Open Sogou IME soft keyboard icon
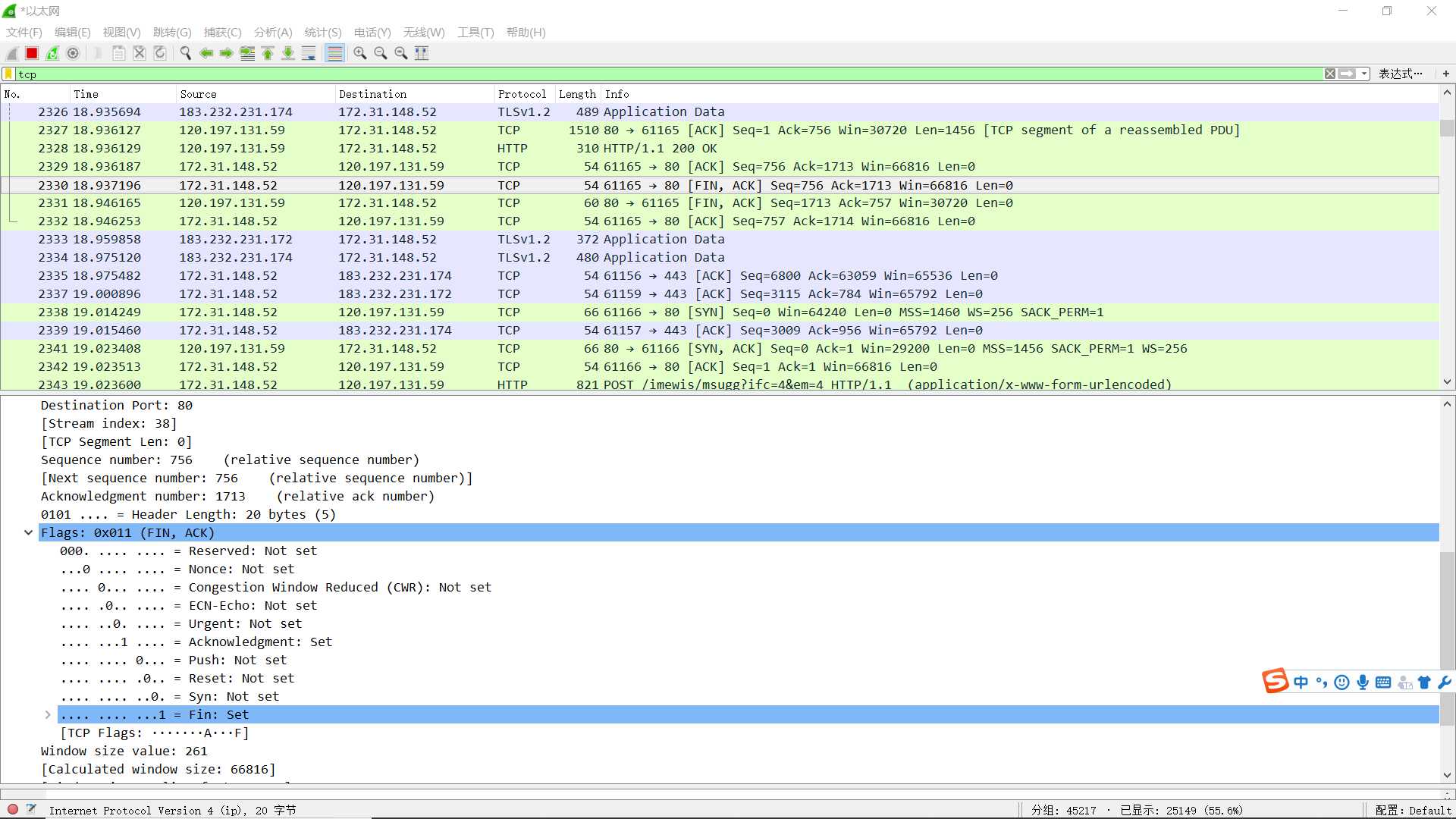This screenshot has height=819, width=1456. [x=1383, y=682]
